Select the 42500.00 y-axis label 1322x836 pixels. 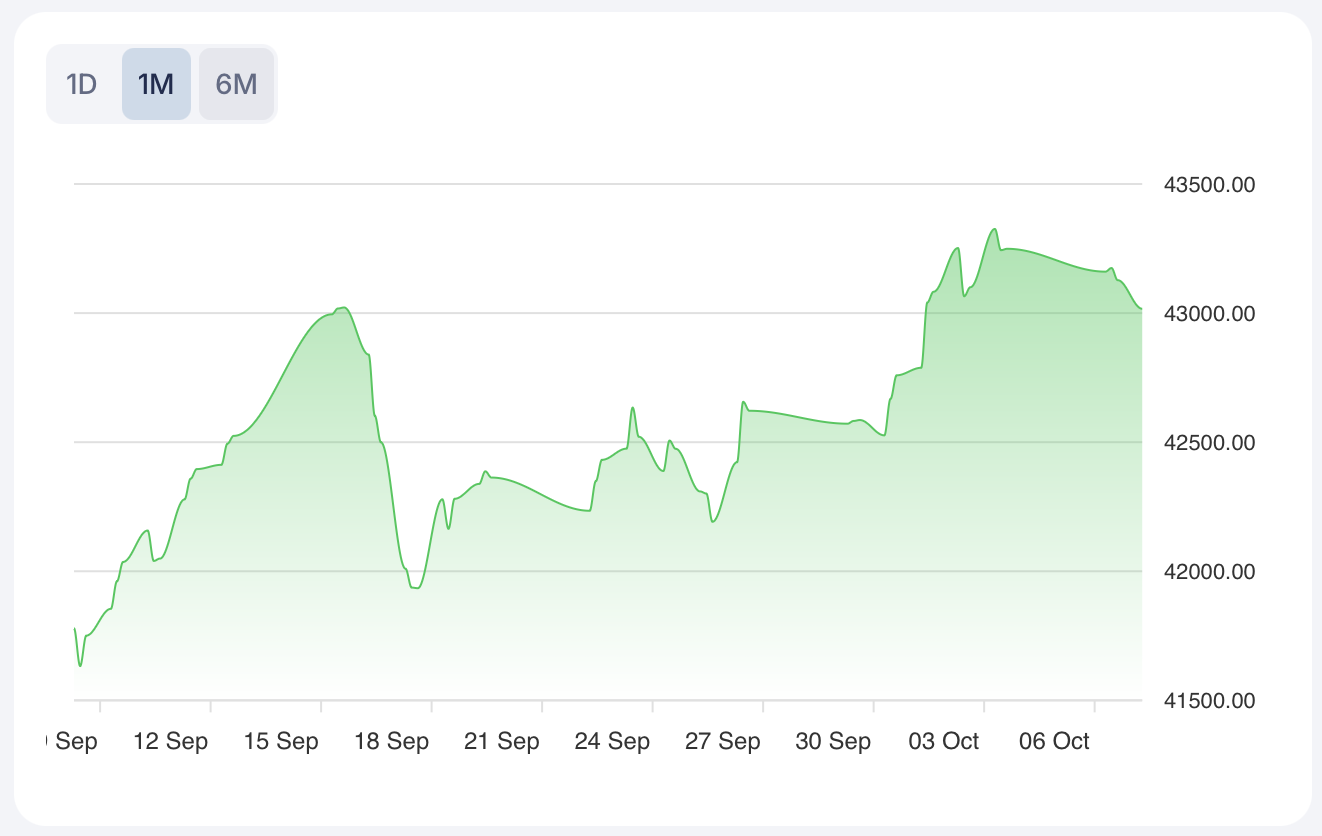click(x=1209, y=443)
